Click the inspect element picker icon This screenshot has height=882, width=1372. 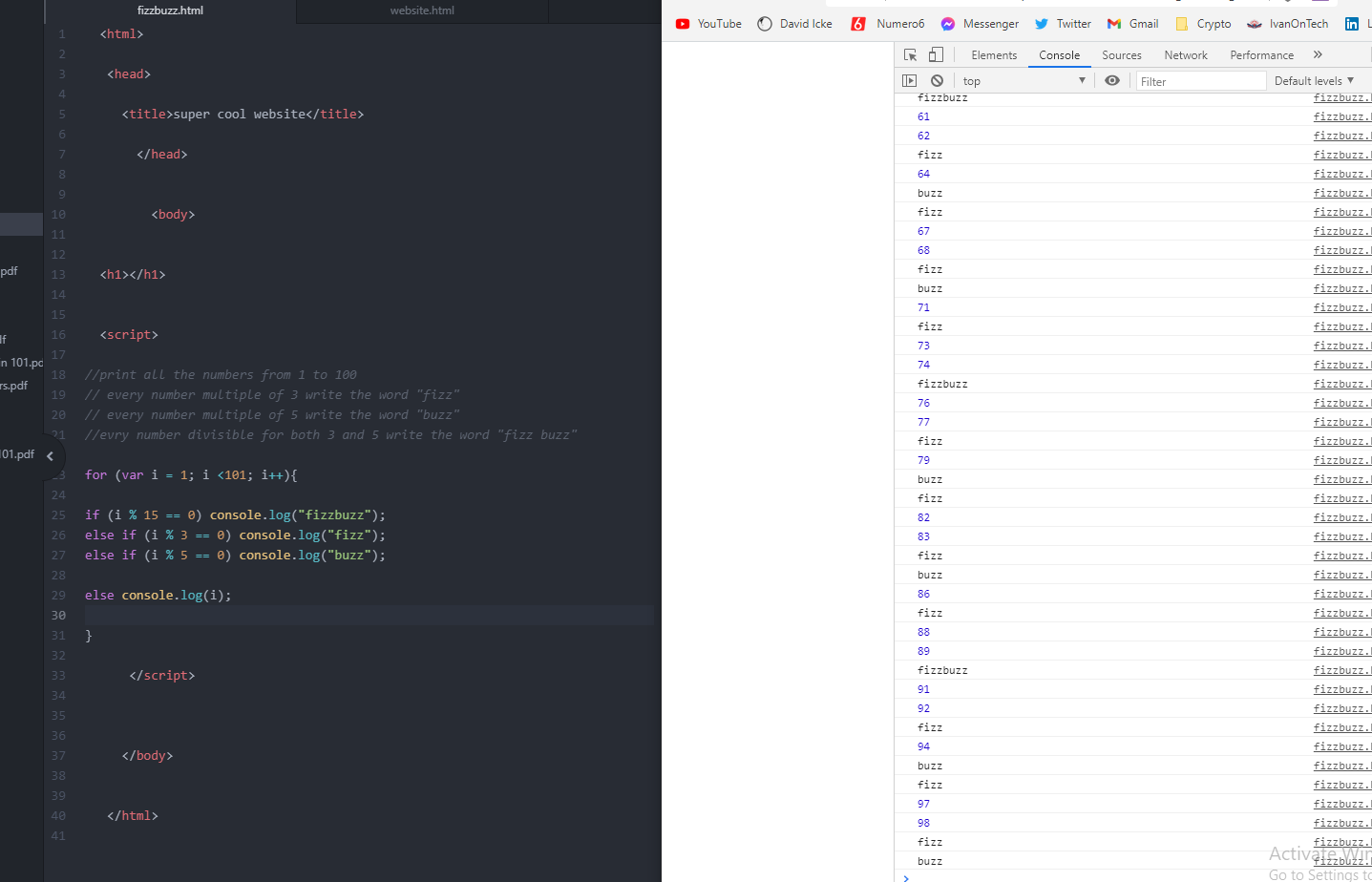910,54
